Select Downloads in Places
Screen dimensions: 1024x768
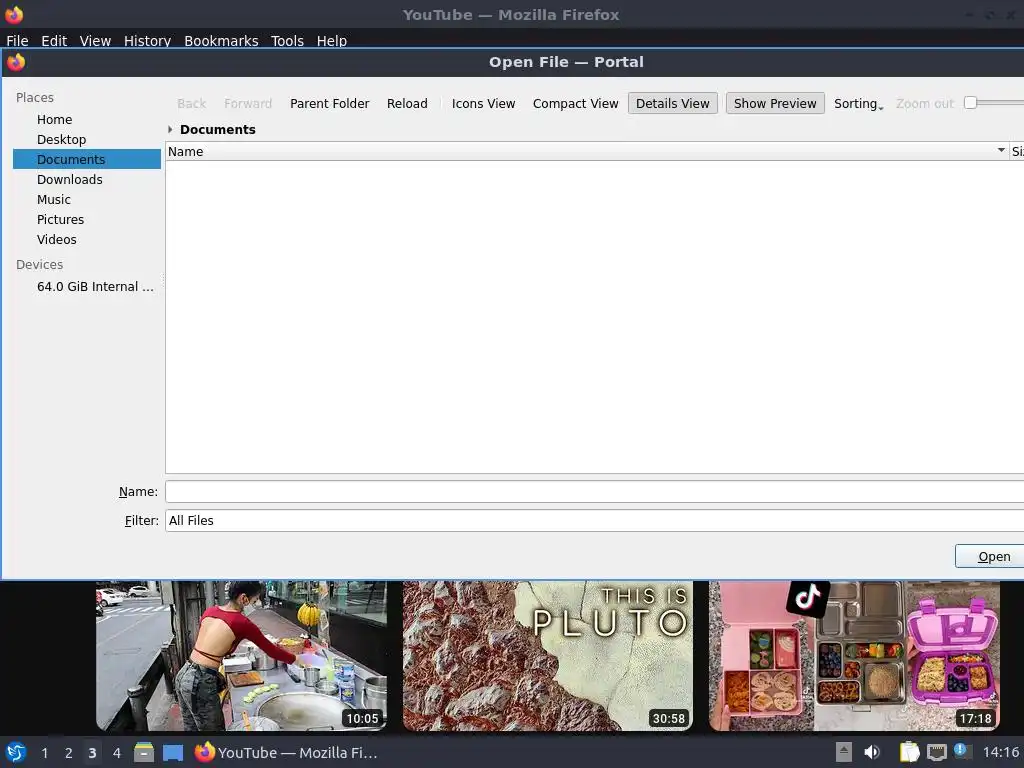point(87,179)
